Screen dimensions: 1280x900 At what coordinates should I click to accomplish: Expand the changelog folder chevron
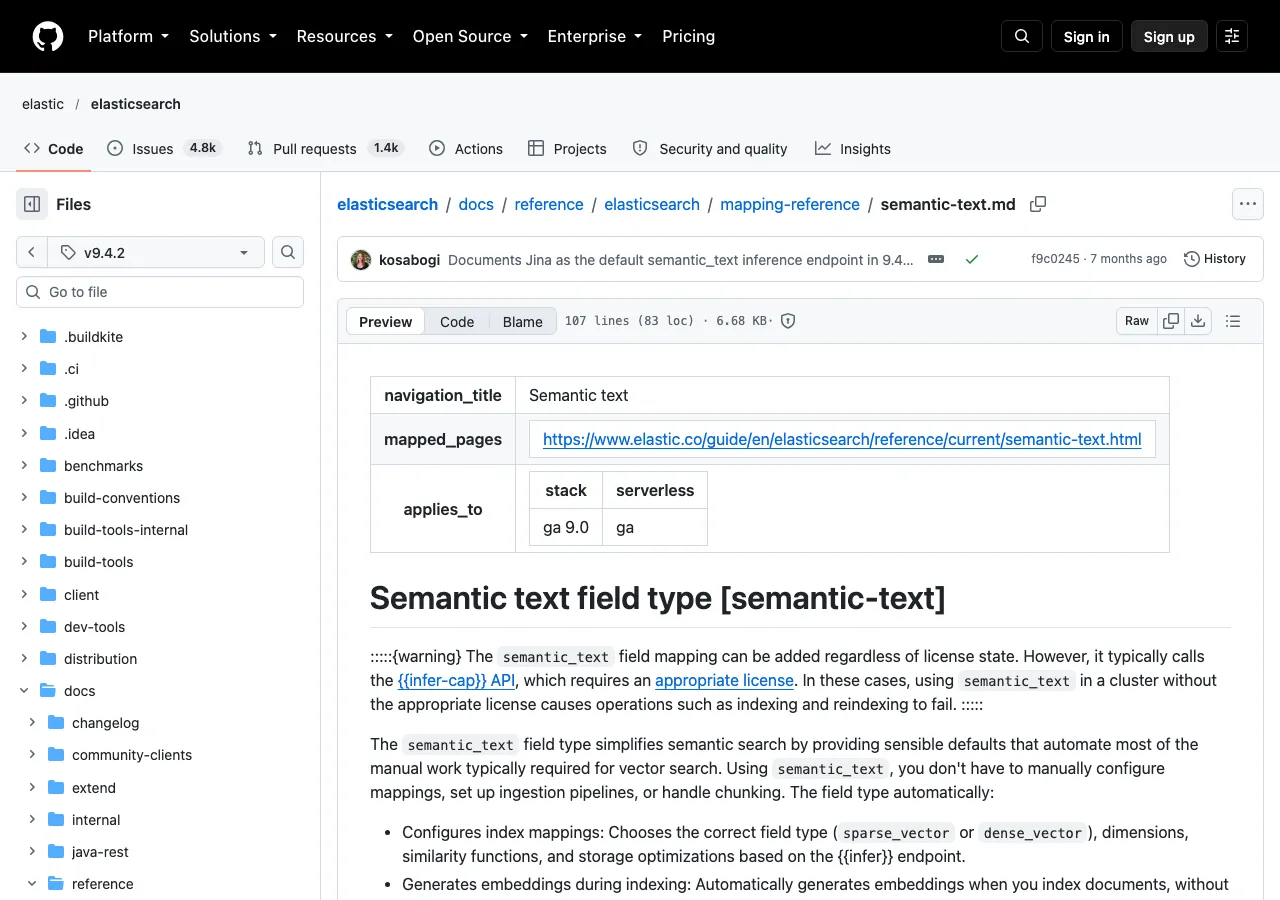(32, 723)
